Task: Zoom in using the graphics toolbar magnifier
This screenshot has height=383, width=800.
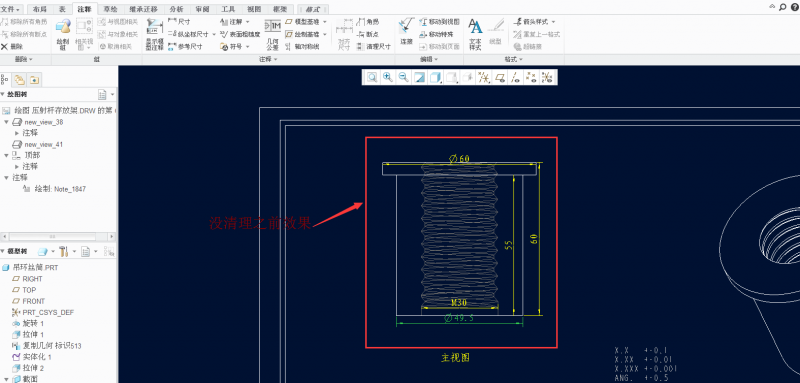Action: [x=388, y=77]
